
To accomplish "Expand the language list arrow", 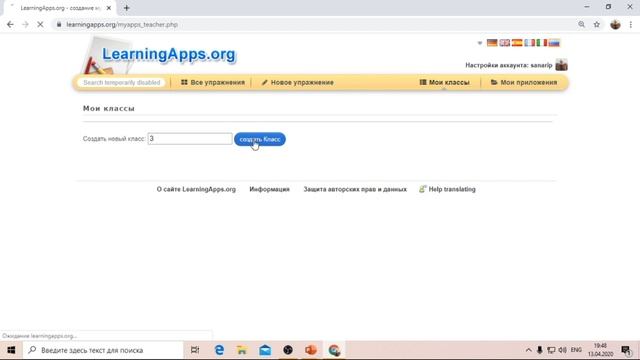I will (x=480, y=43).
